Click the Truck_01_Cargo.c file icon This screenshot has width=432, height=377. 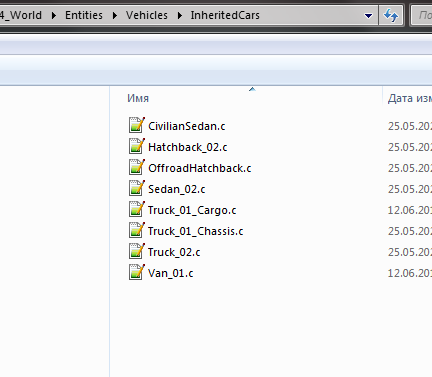coord(137,209)
